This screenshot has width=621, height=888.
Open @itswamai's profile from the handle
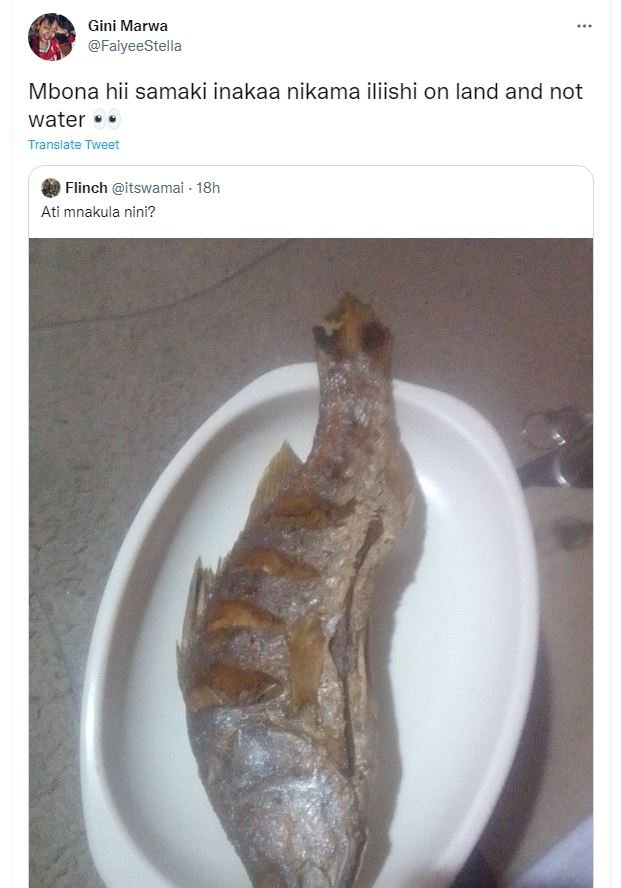[x=150, y=188]
